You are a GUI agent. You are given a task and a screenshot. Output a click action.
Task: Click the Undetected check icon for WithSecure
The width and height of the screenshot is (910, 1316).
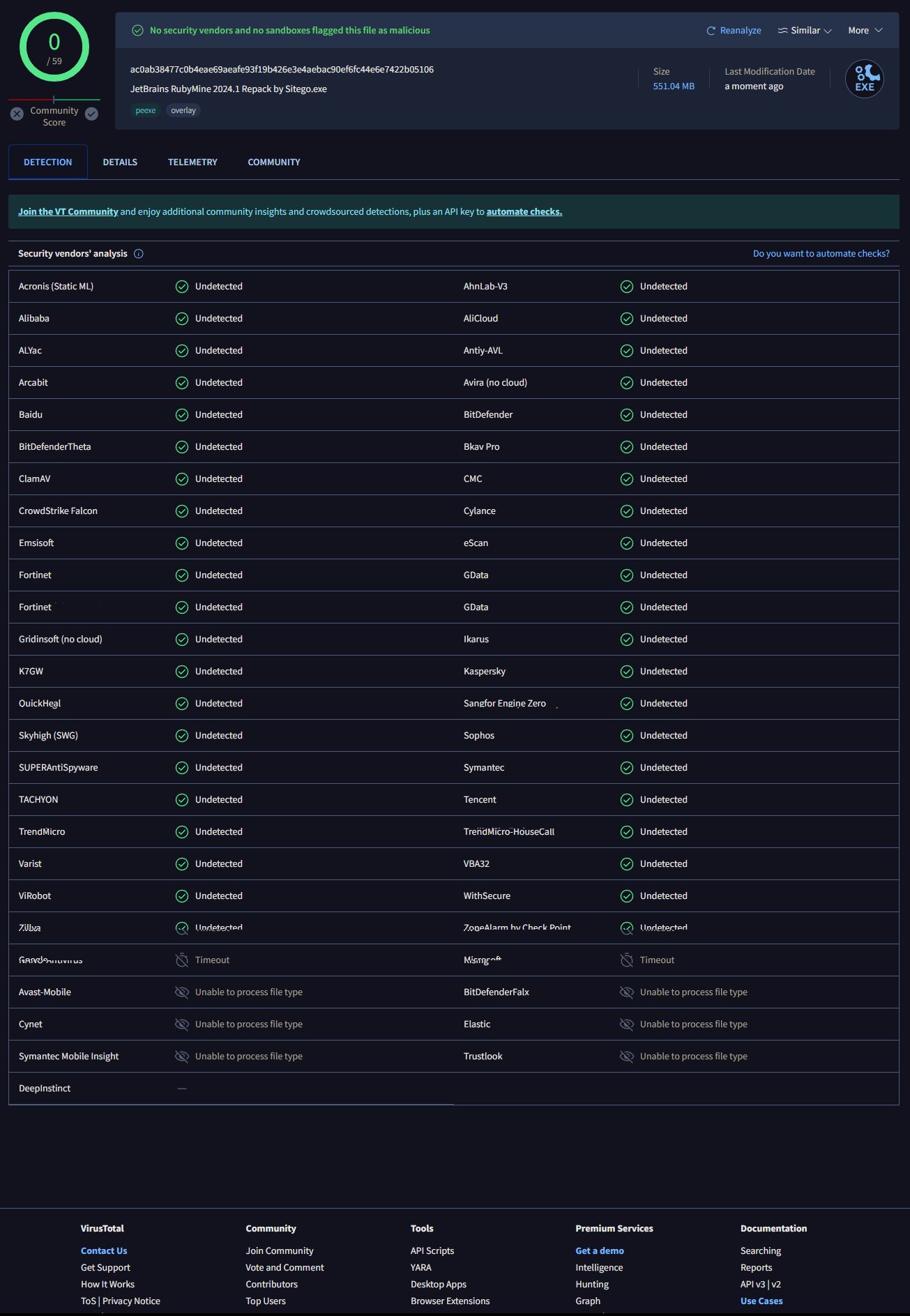(627, 896)
